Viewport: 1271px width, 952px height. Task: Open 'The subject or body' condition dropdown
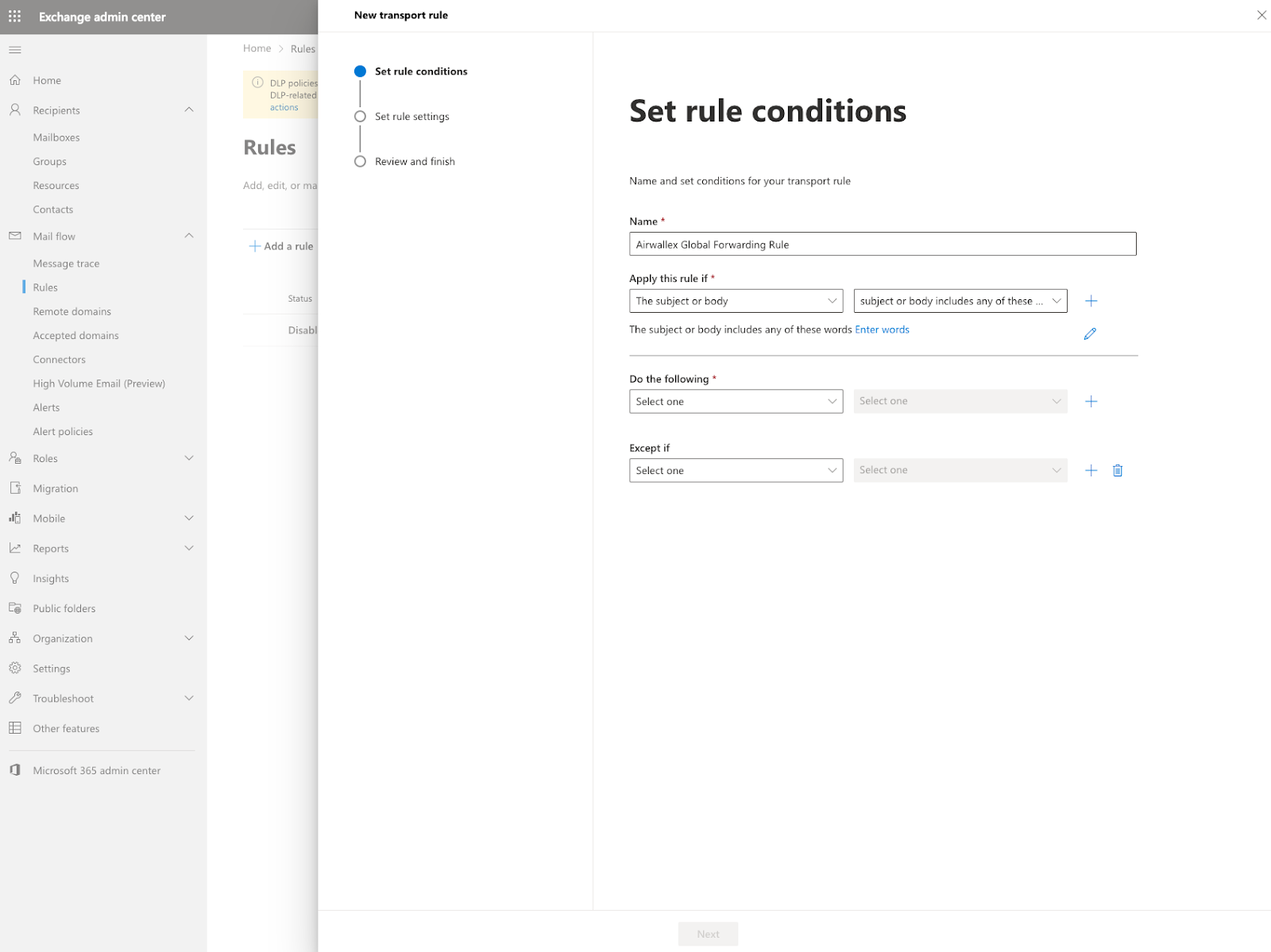click(736, 301)
